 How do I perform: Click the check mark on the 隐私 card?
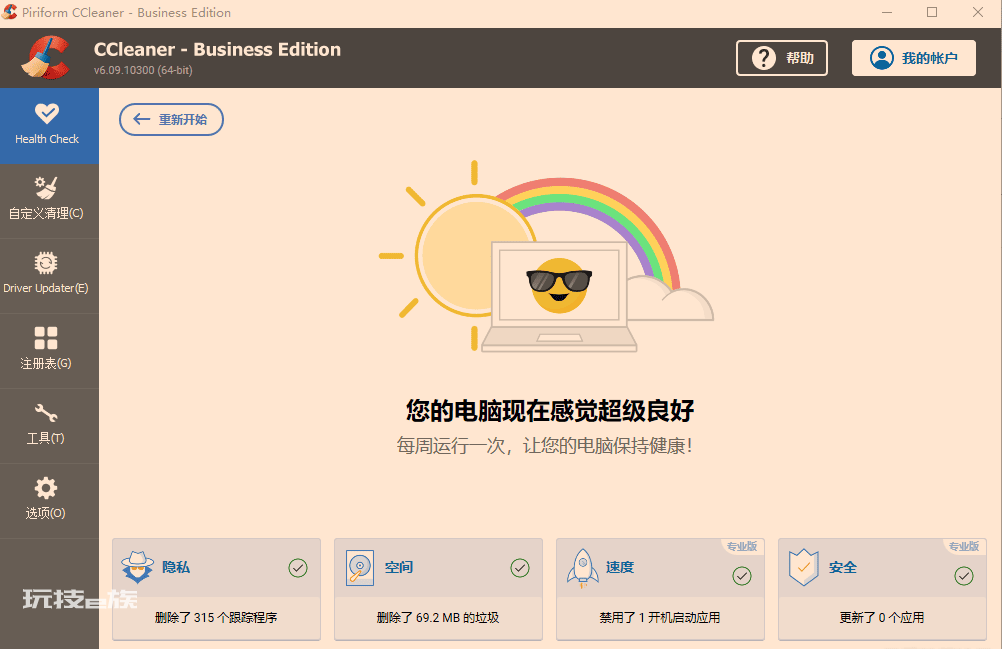[x=298, y=568]
